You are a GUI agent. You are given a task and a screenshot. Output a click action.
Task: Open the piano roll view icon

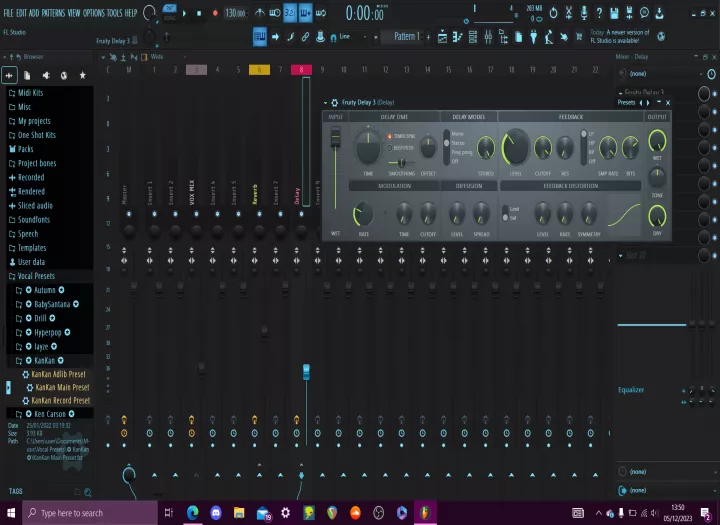(x=457, y=37)
